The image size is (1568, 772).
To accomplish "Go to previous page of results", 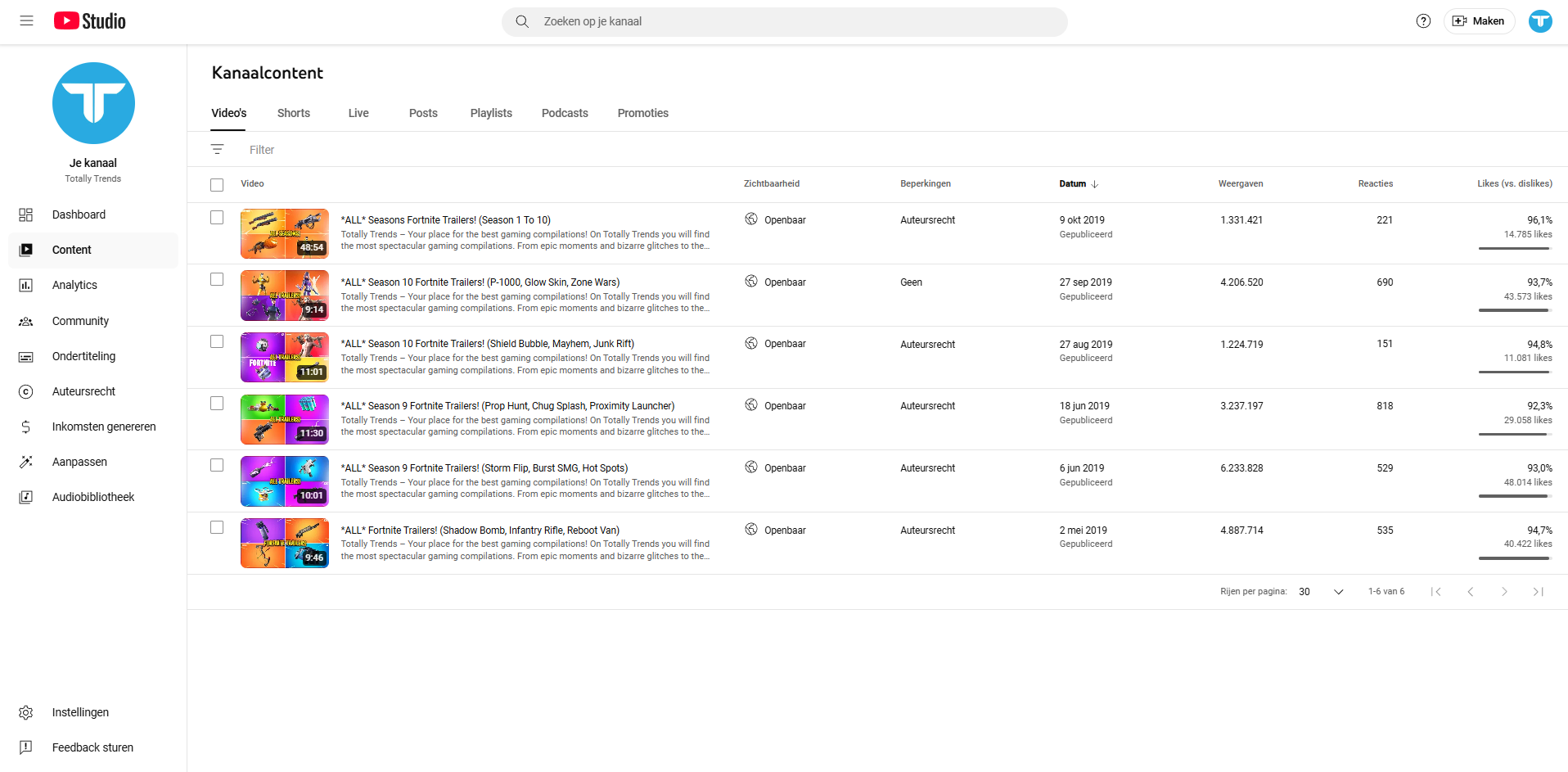I will [1471, 591].
